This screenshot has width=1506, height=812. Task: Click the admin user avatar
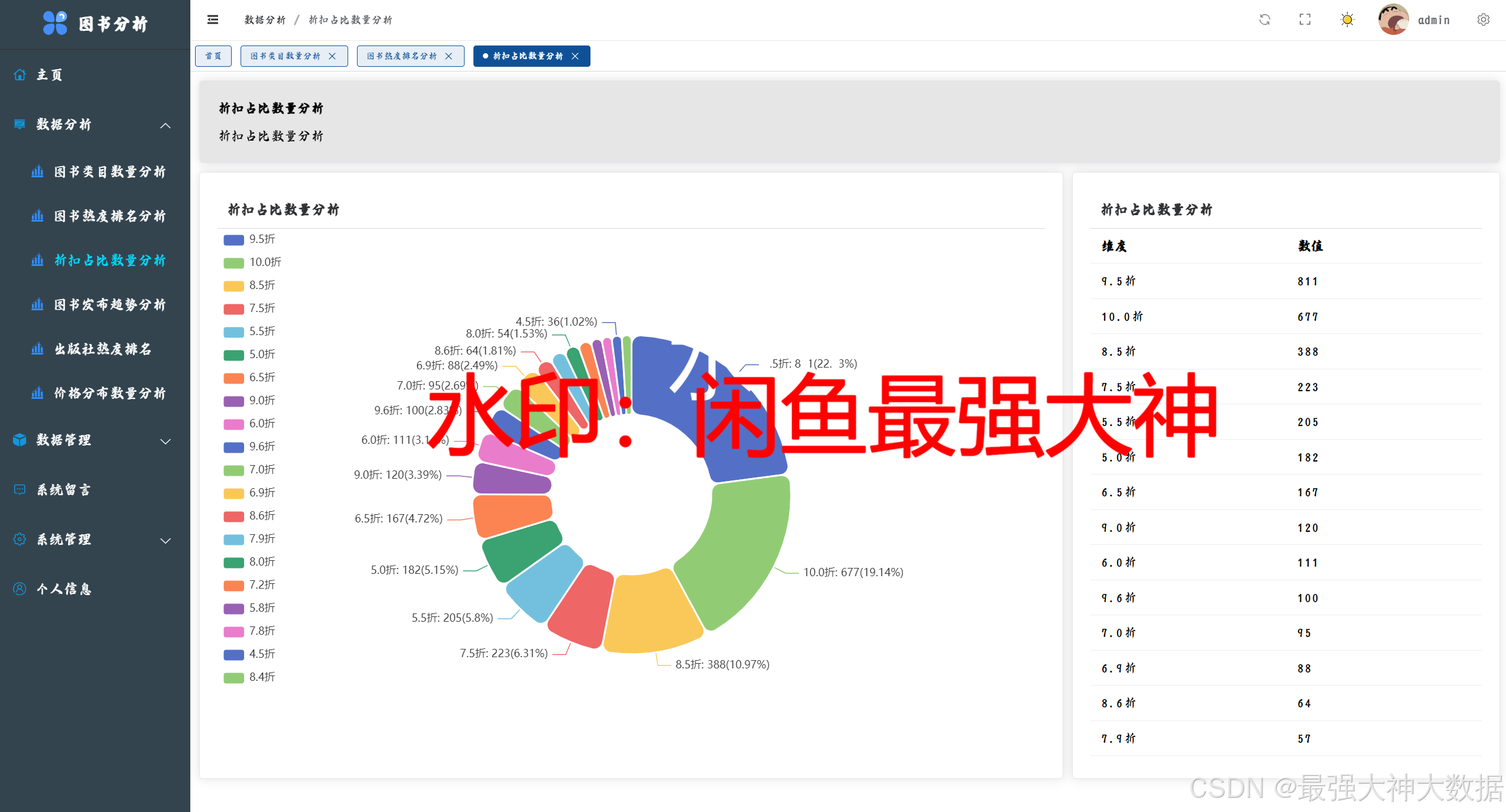click(x=1393, y=20)
